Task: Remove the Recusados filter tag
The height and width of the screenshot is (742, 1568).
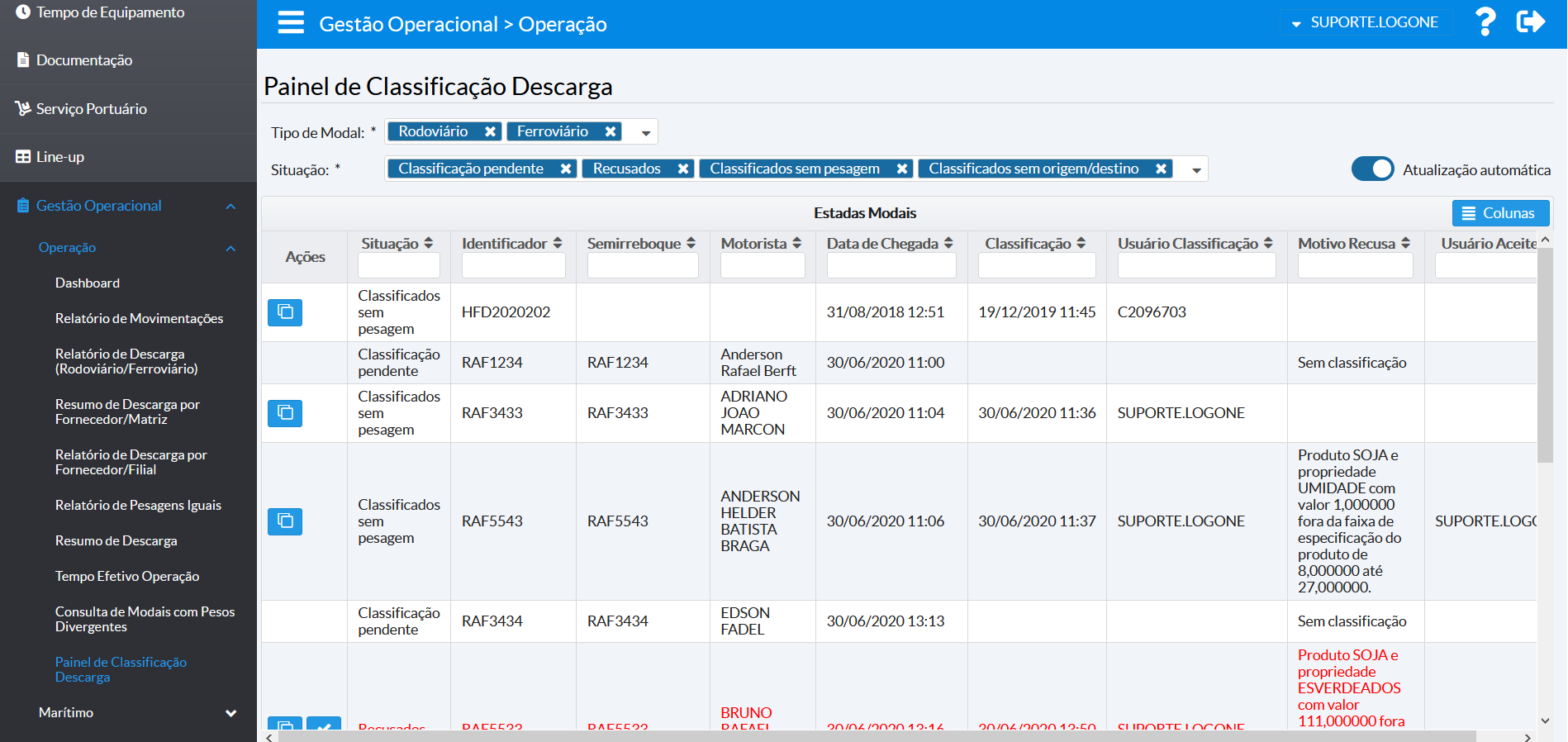Action: point(683,169)
